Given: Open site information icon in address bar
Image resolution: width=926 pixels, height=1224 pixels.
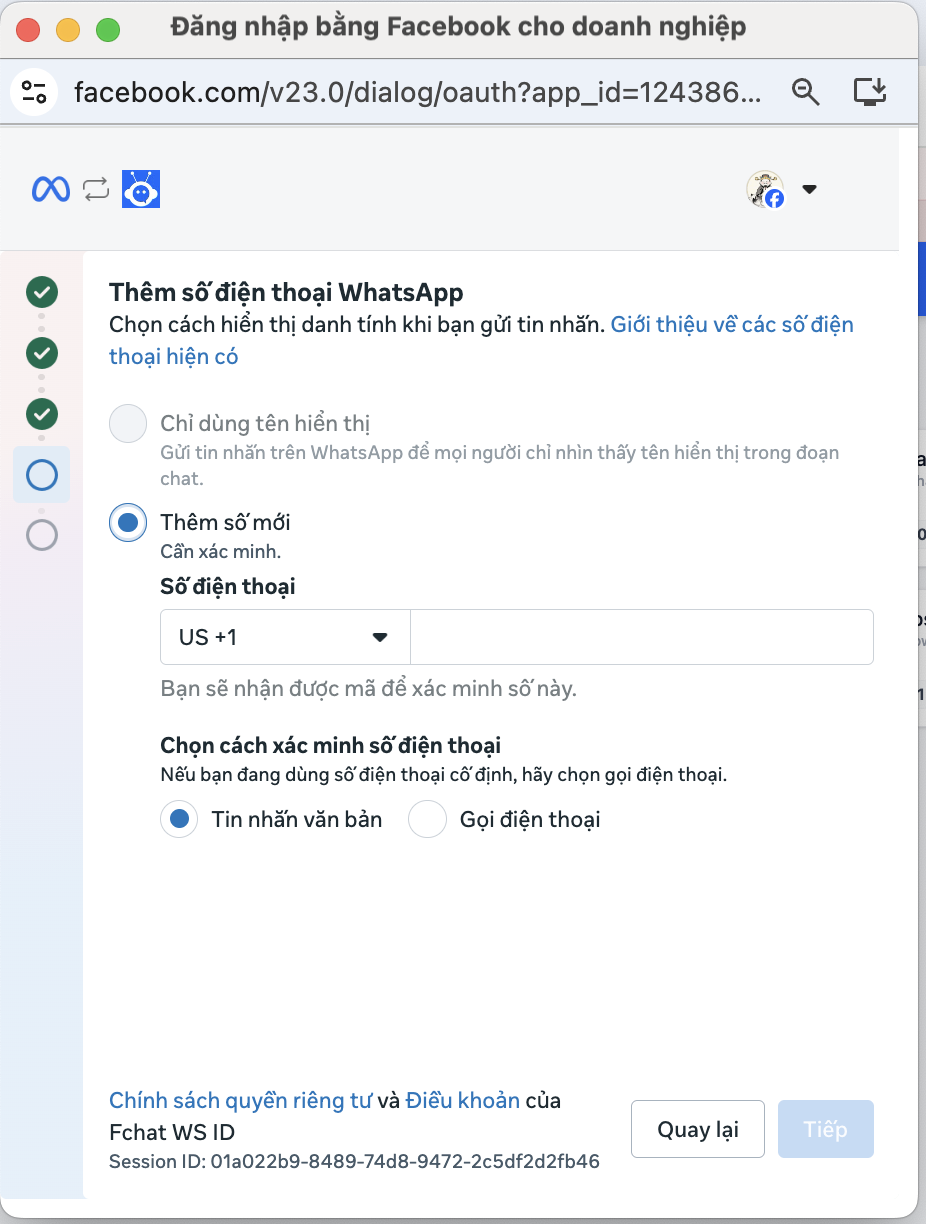Looking at the screenshot, I should (x=33, y=92).
